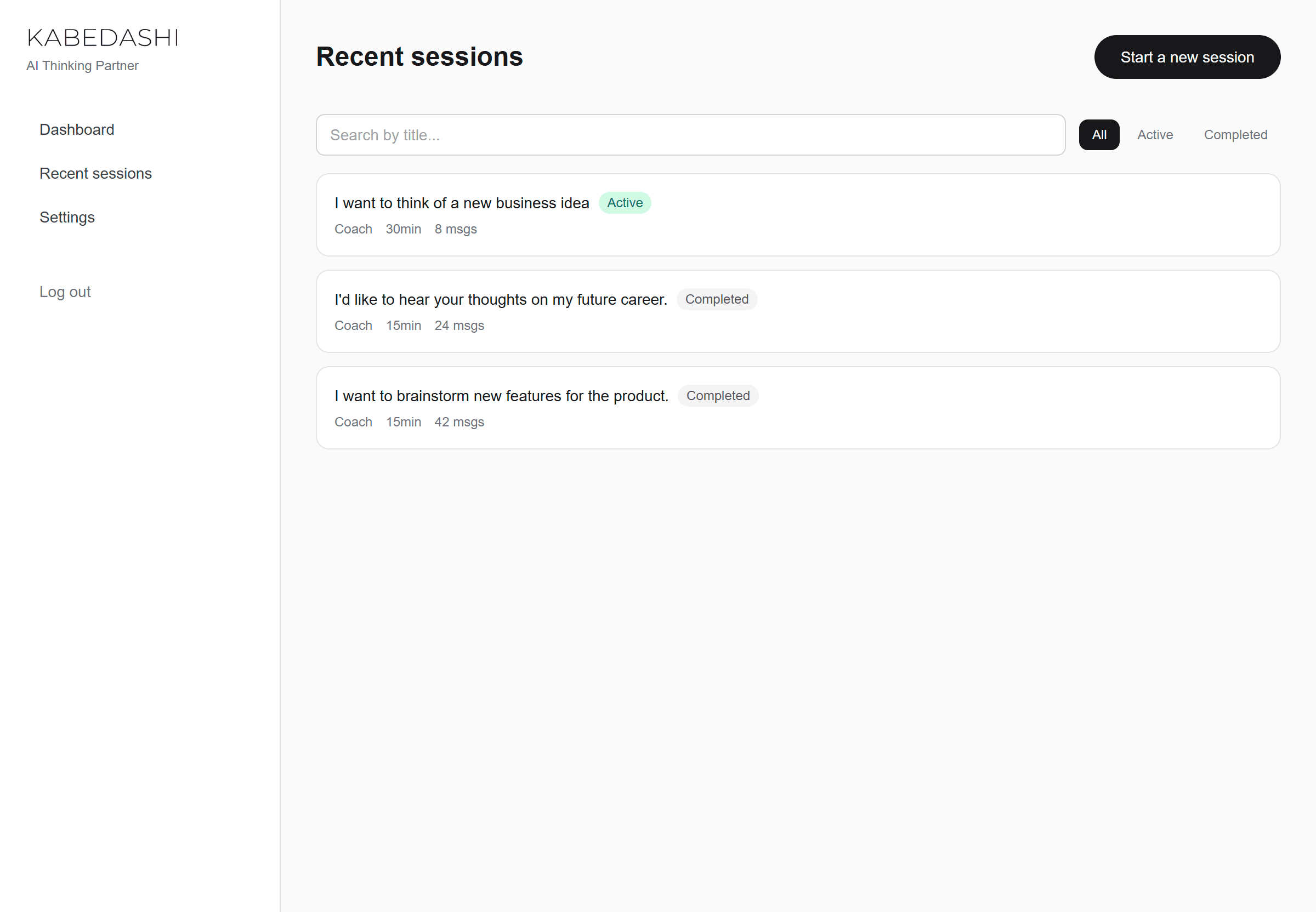Click Log out

(x=65, y=292)
